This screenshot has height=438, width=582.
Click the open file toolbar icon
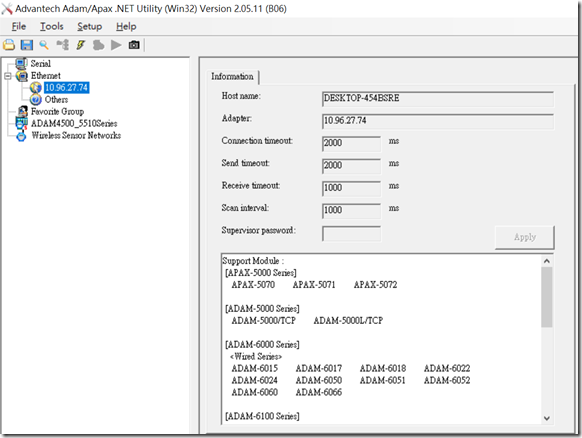click(x=9, y=45)
